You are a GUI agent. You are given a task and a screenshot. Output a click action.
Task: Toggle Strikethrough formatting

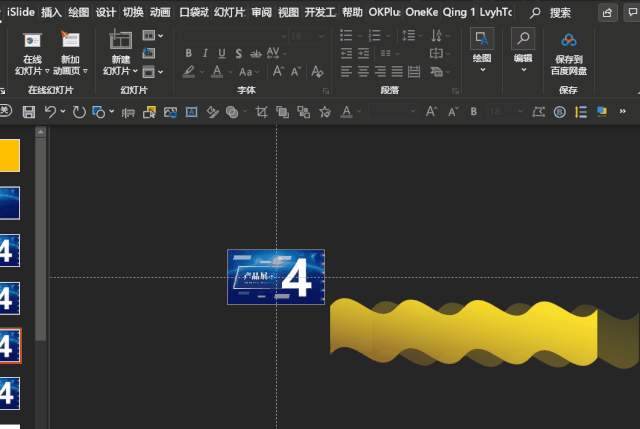[256, 53]
